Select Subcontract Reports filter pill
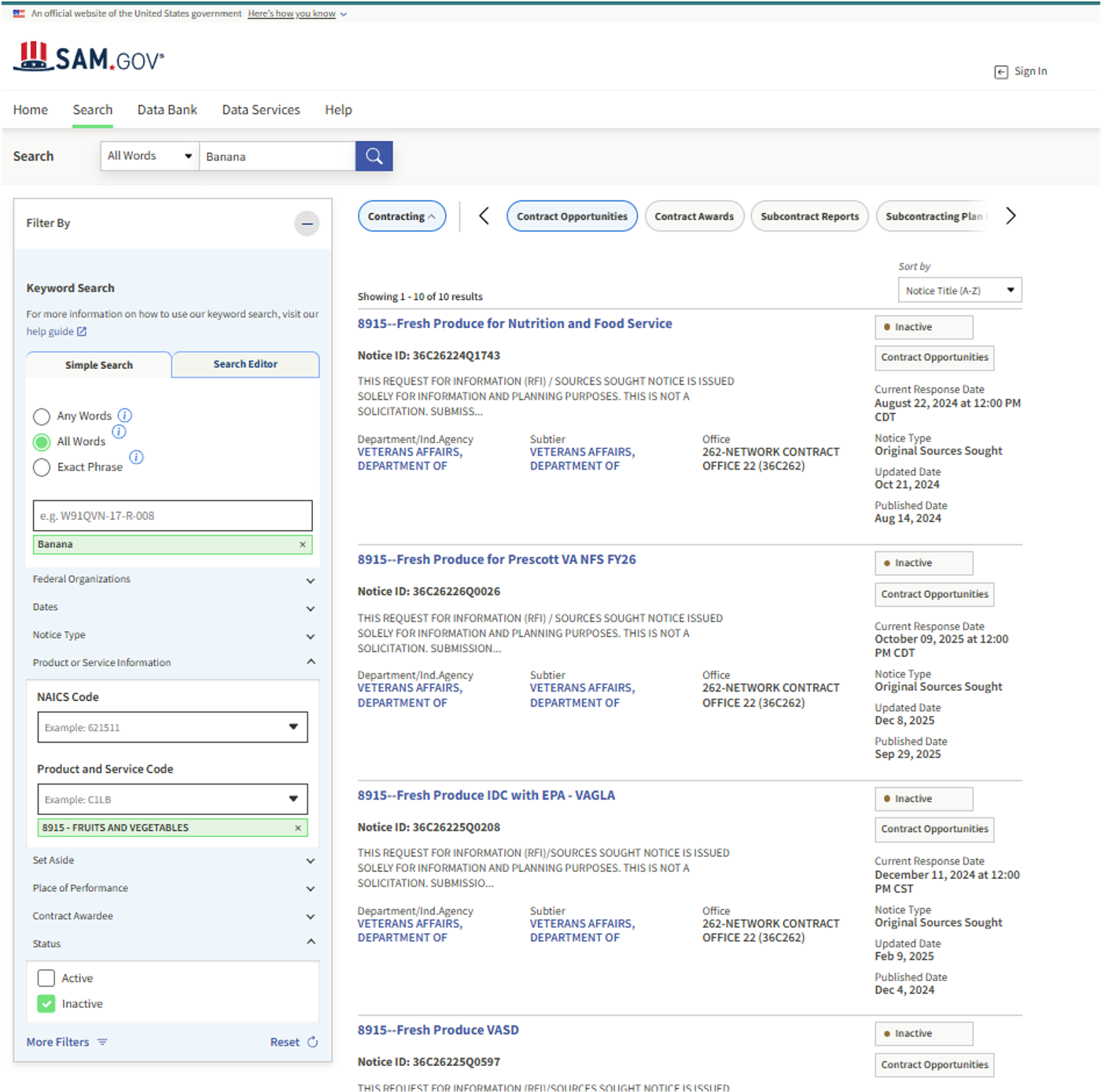 pyautogui.click(x=809, y=216)
